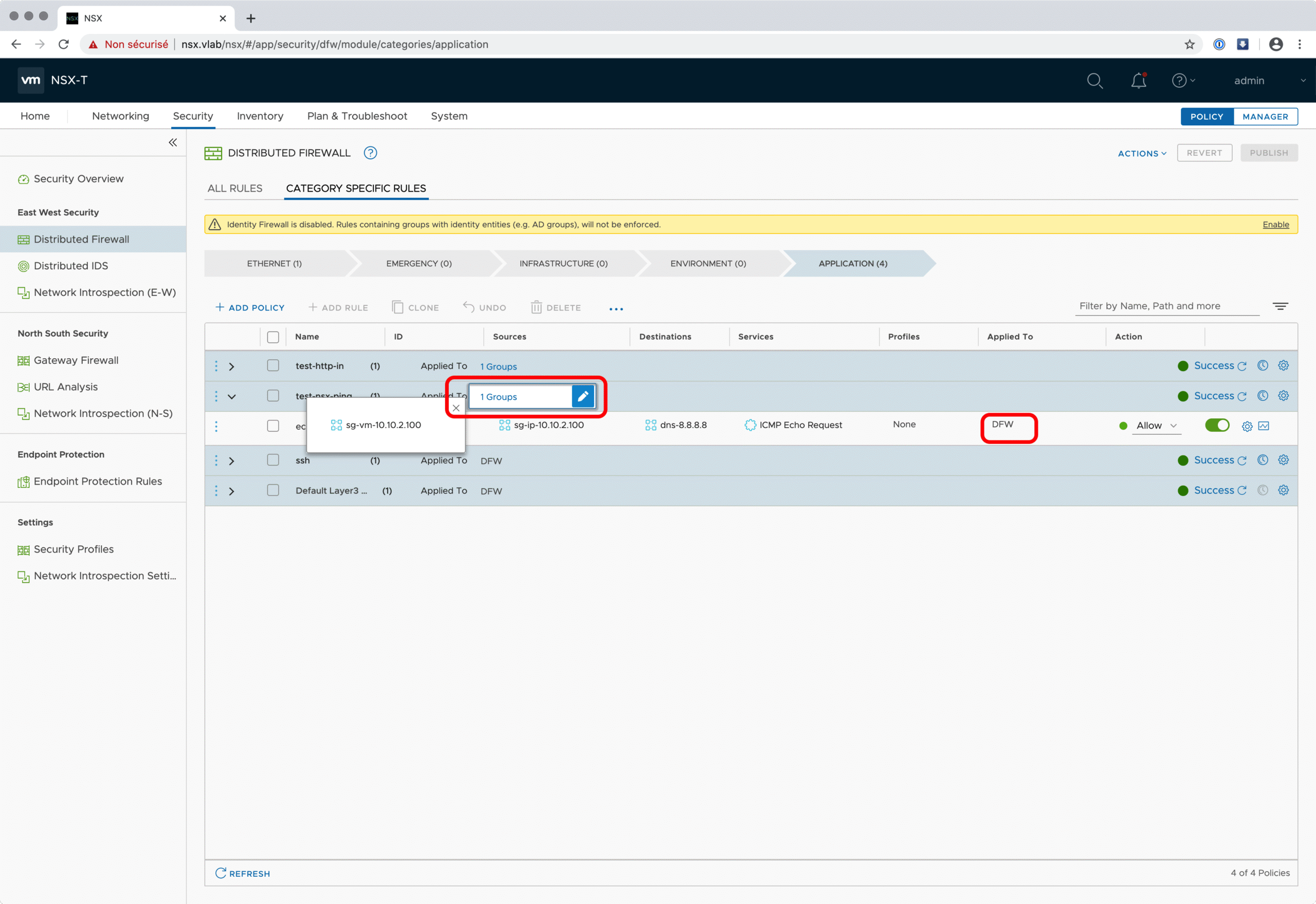The height and width of the screenshot is (904, 1316).
Task: Click the Enable link in identity firewall warning
Action: click(x=1275, y=225)
